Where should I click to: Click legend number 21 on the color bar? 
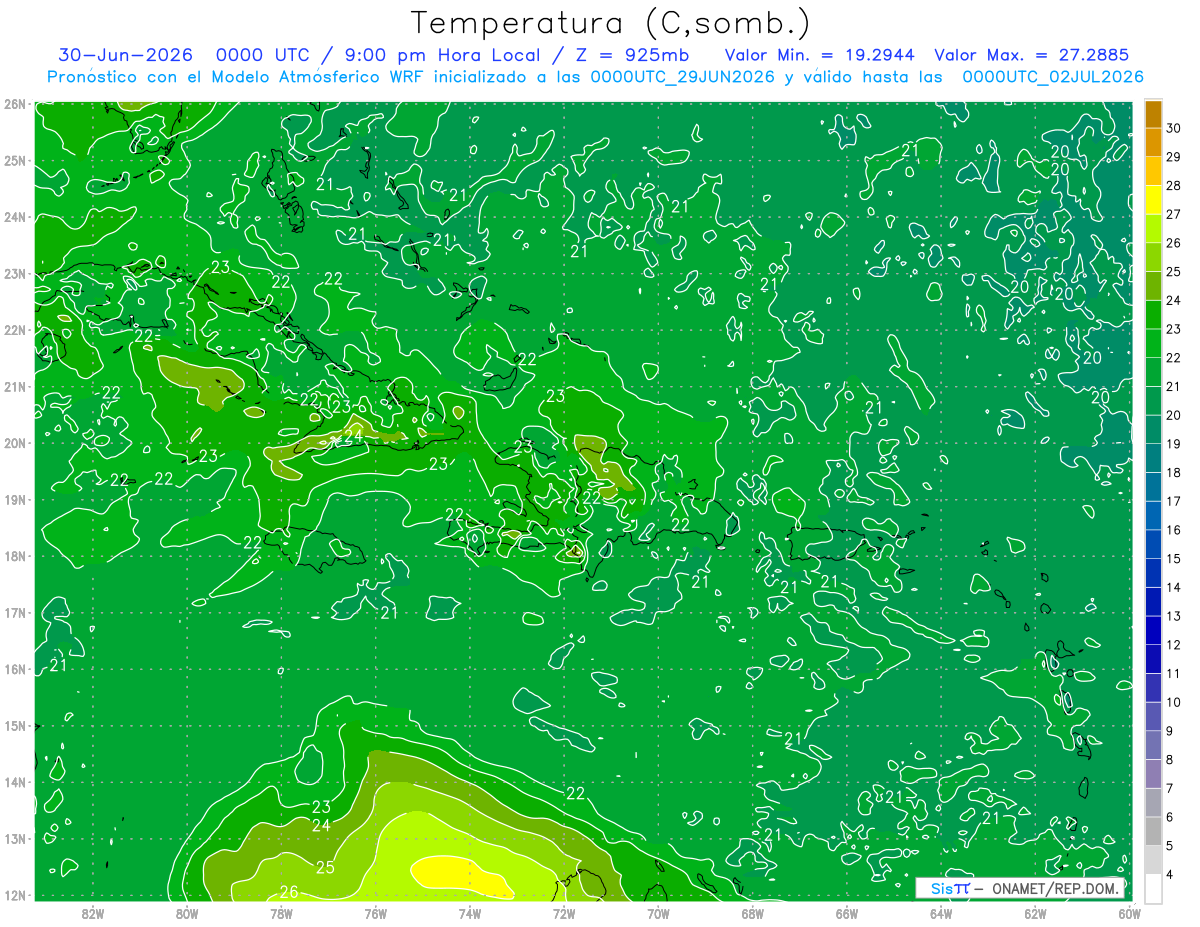[x=1174, y=387]
